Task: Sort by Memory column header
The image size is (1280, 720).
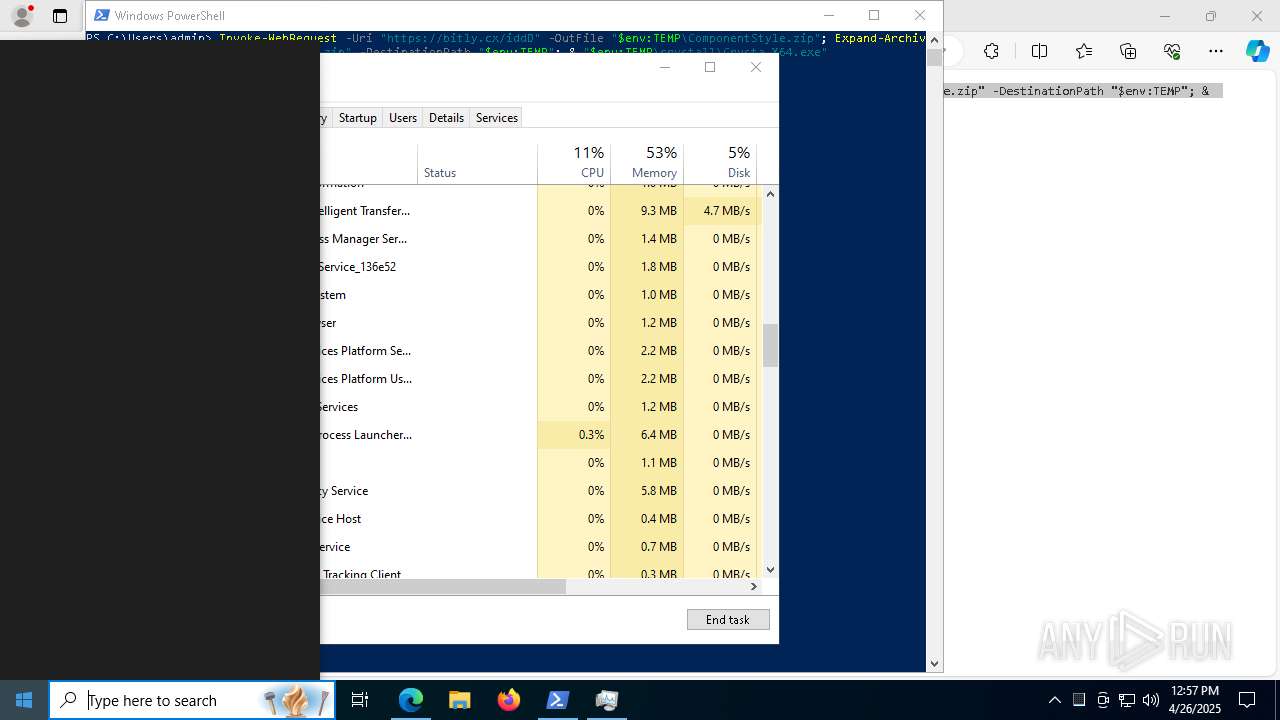Action: click(x=647, y=163)
